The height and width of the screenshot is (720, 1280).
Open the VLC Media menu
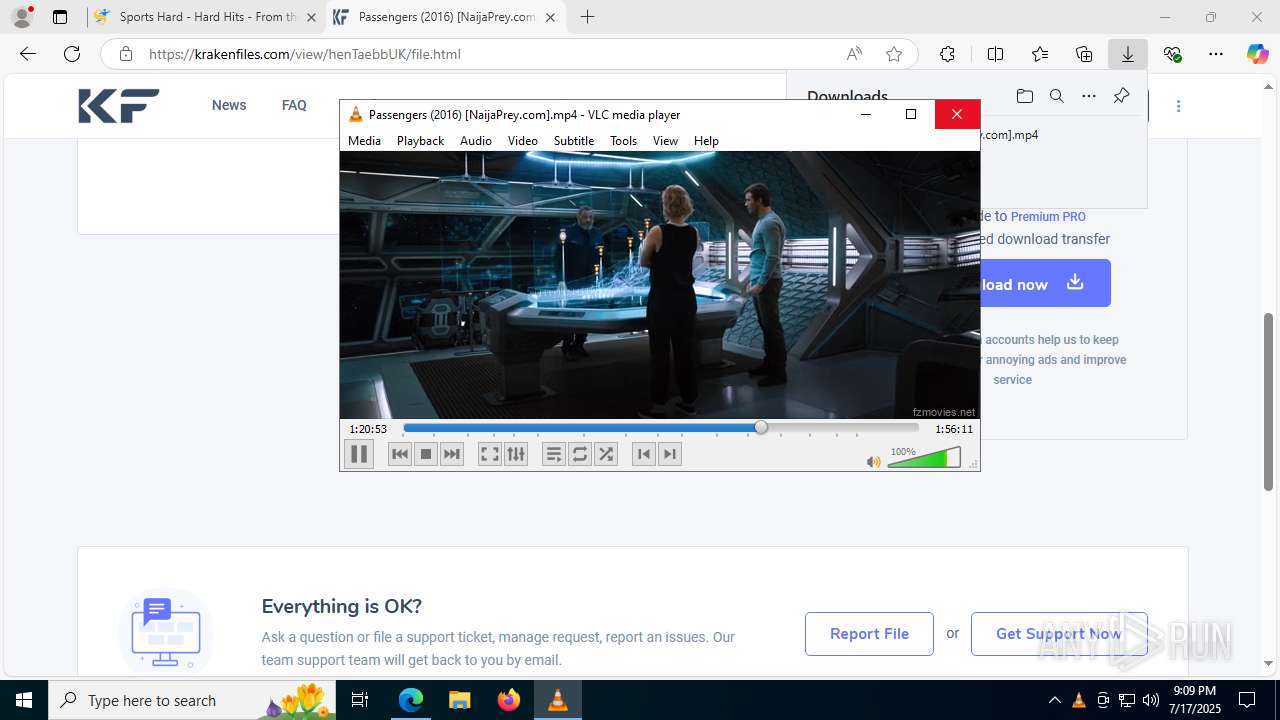point(364,141)
